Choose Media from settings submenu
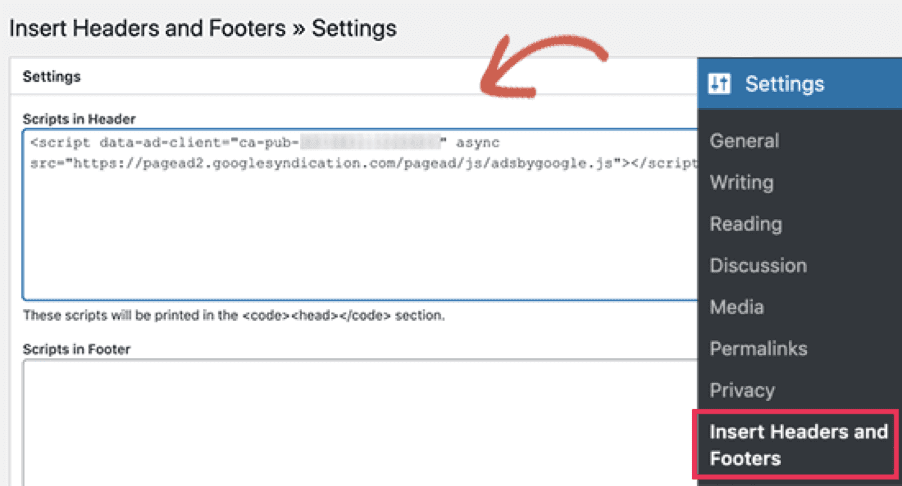Viewport: 902px width, 486px height. tap(736, 307)
